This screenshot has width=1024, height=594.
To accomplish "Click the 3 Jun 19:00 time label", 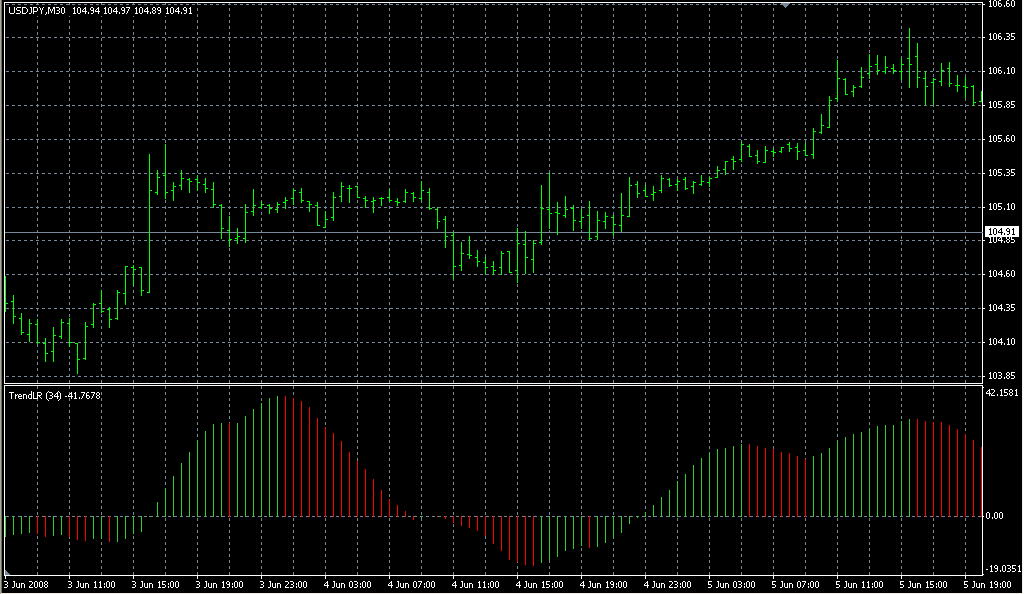I will 219,585.
